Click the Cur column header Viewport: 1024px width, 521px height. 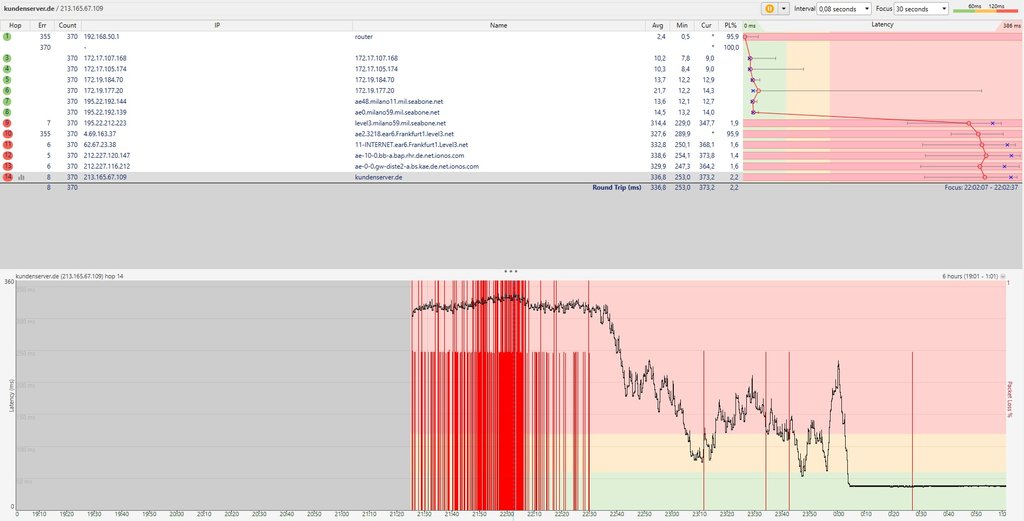click(706, 25)
